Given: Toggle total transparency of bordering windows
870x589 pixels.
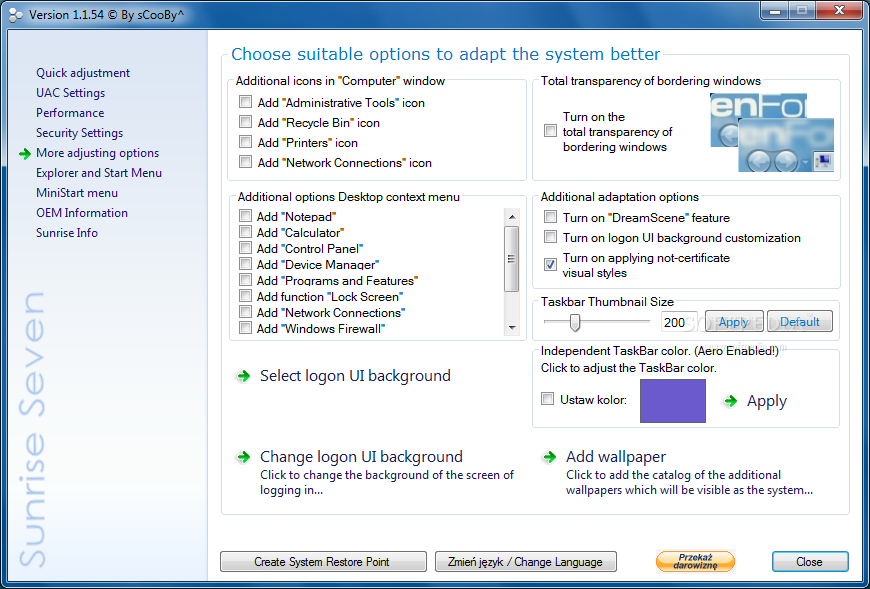Looking at the screenshot, I should [550, 131].
